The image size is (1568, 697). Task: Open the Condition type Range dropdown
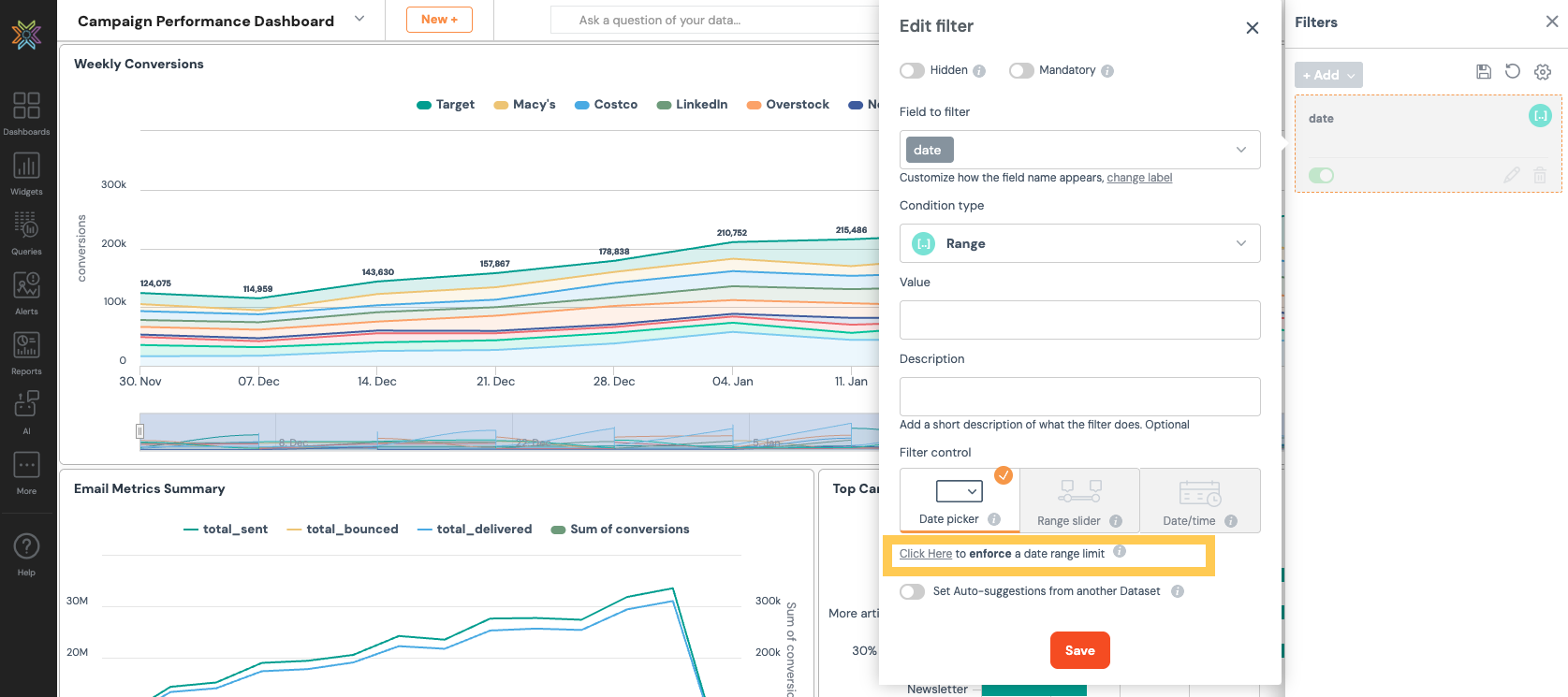coord(1079,243)
